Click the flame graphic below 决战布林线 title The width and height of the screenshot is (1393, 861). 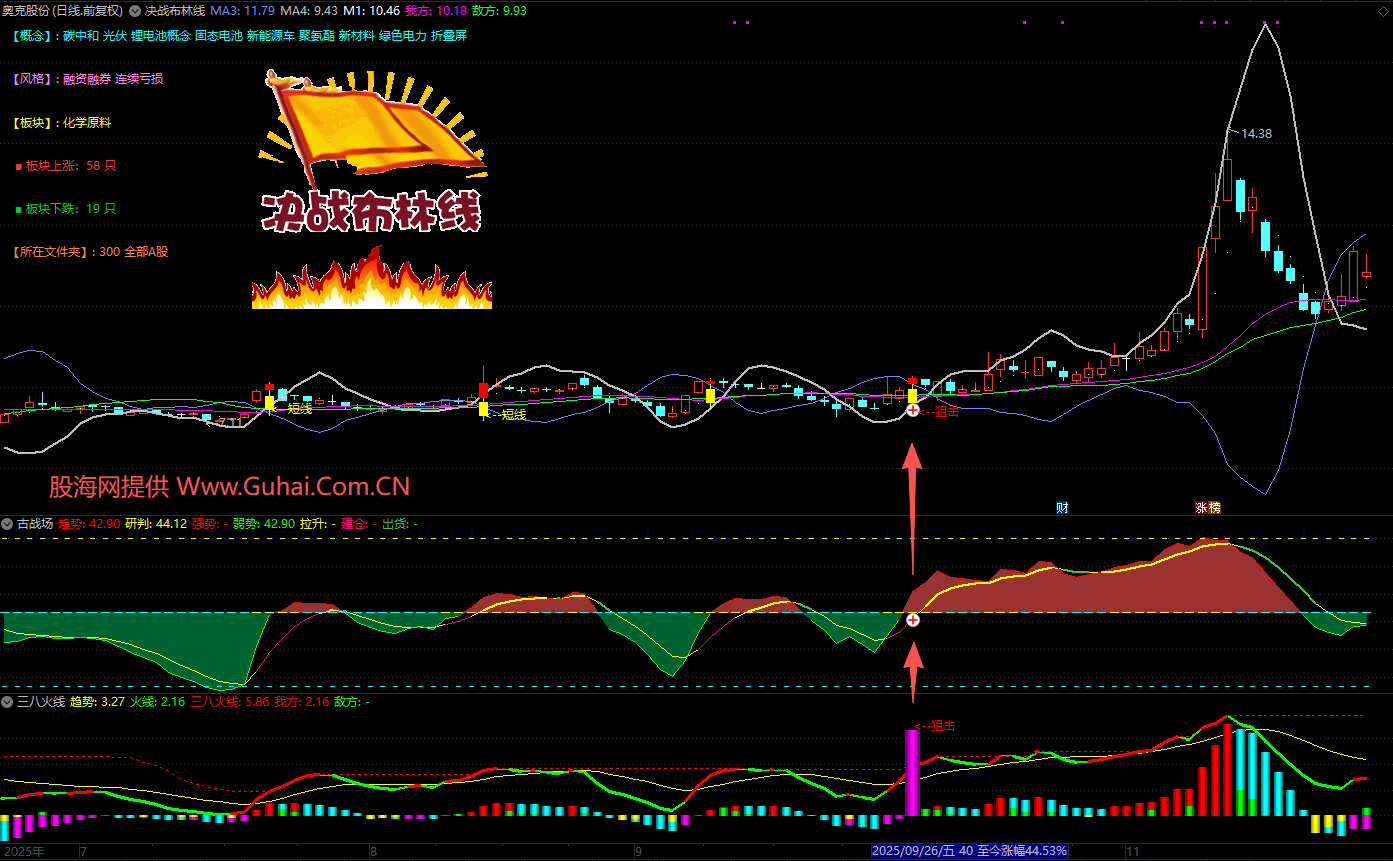[x=371, y=280]
